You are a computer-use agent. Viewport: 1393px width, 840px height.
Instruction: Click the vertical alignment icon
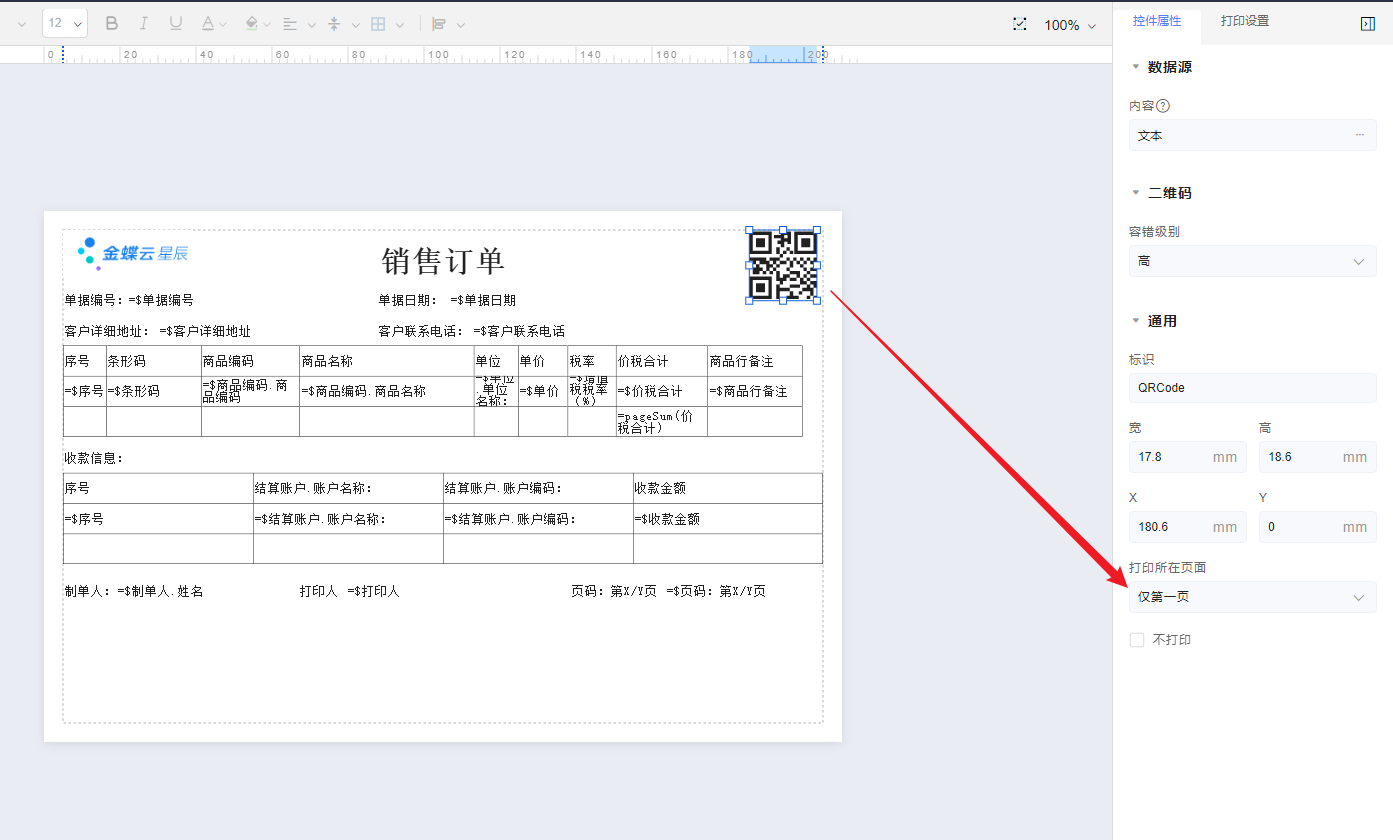[334, 24]
